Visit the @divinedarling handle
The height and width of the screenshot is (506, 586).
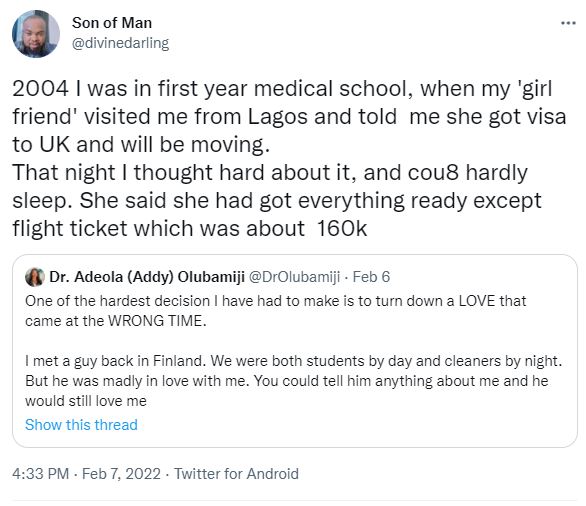click(x=120, y=43)
